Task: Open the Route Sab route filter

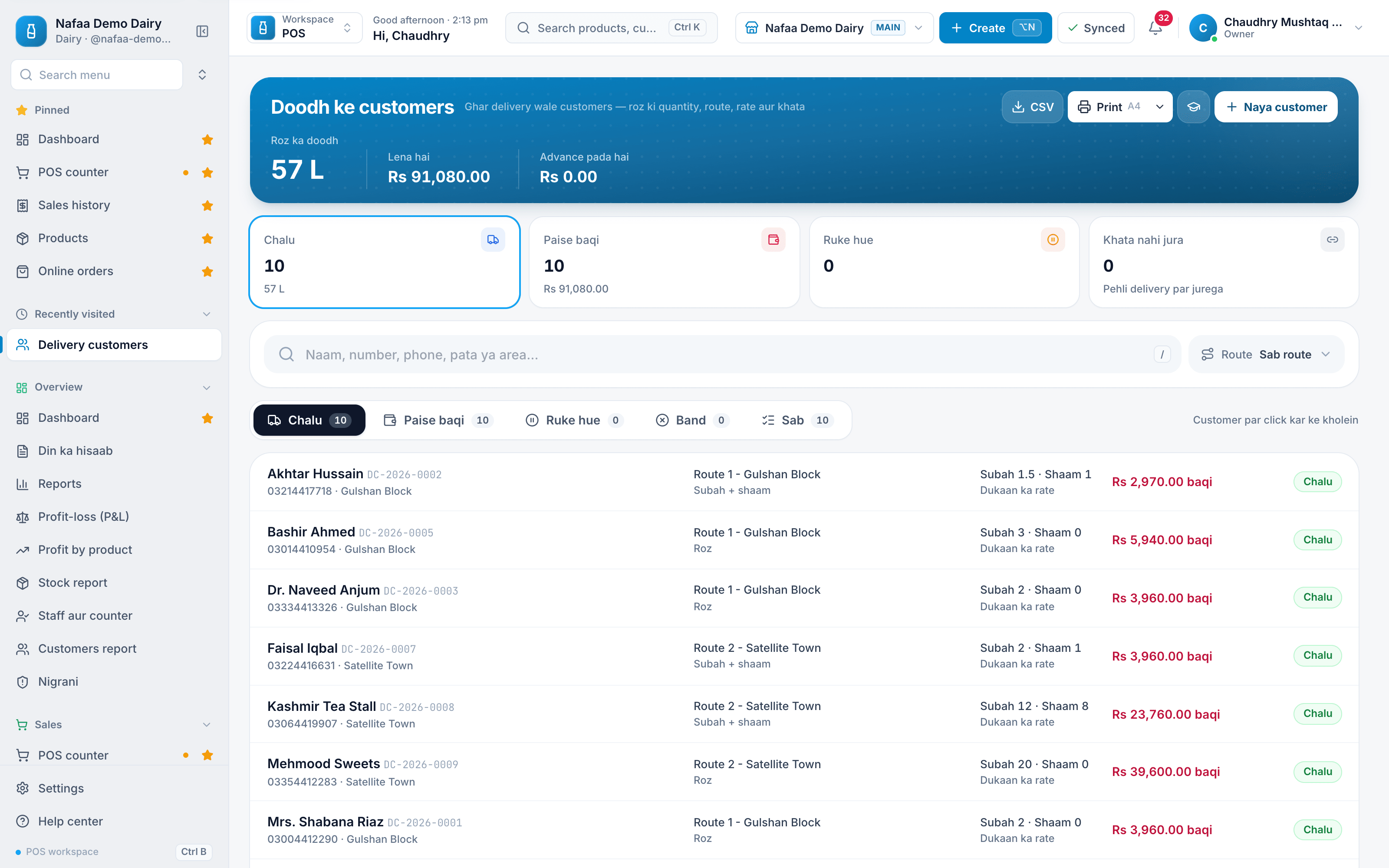Action: tap(1266, 355)
